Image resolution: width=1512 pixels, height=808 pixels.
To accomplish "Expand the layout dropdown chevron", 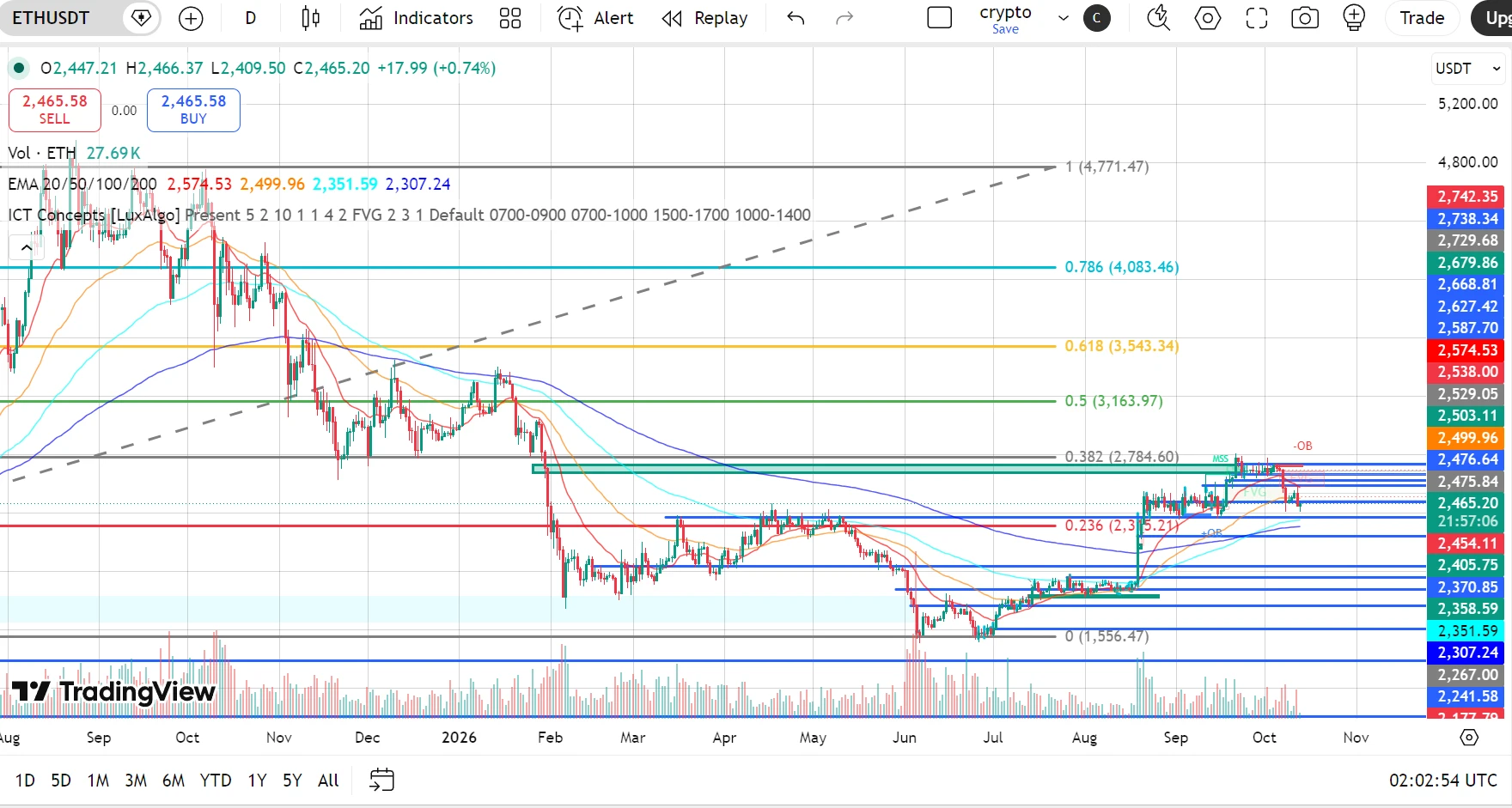I will 1064,18.
